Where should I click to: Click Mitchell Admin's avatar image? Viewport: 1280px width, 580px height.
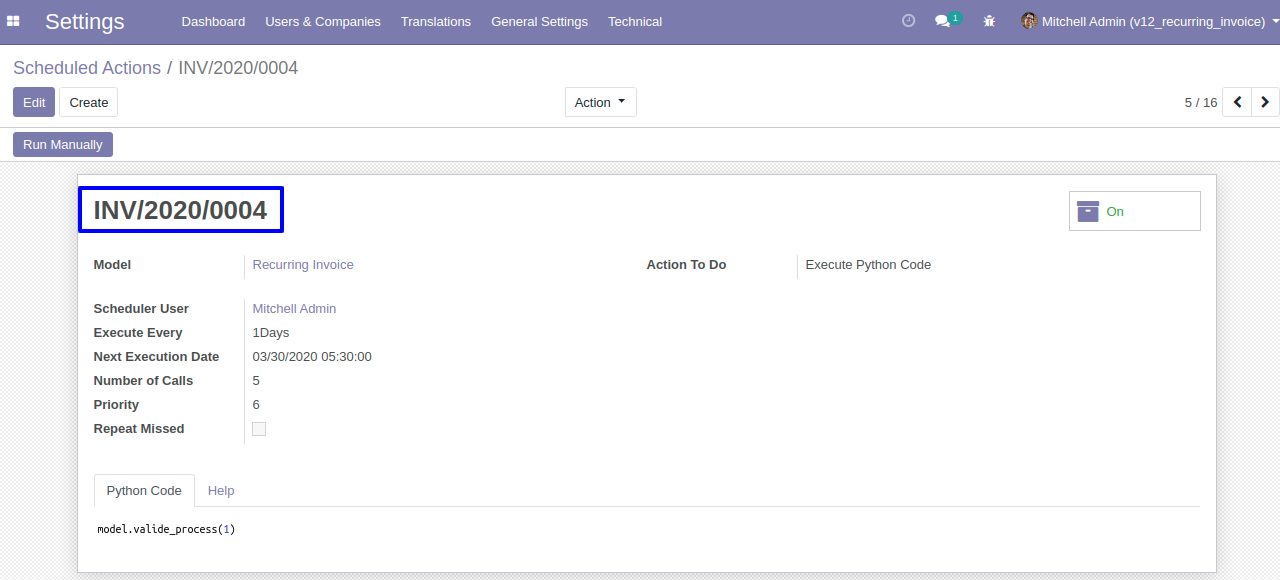[x=1029, y=21]
